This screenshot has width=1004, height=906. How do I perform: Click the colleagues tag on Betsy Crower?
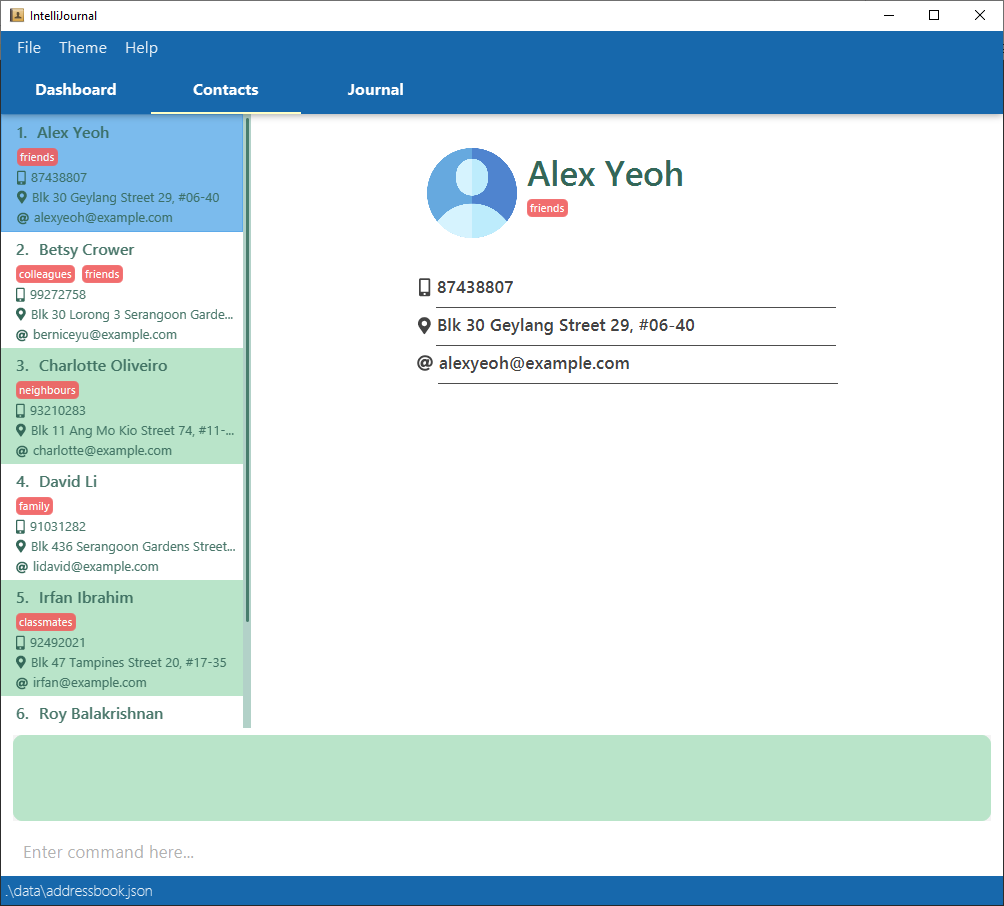(x=45, y=274)
